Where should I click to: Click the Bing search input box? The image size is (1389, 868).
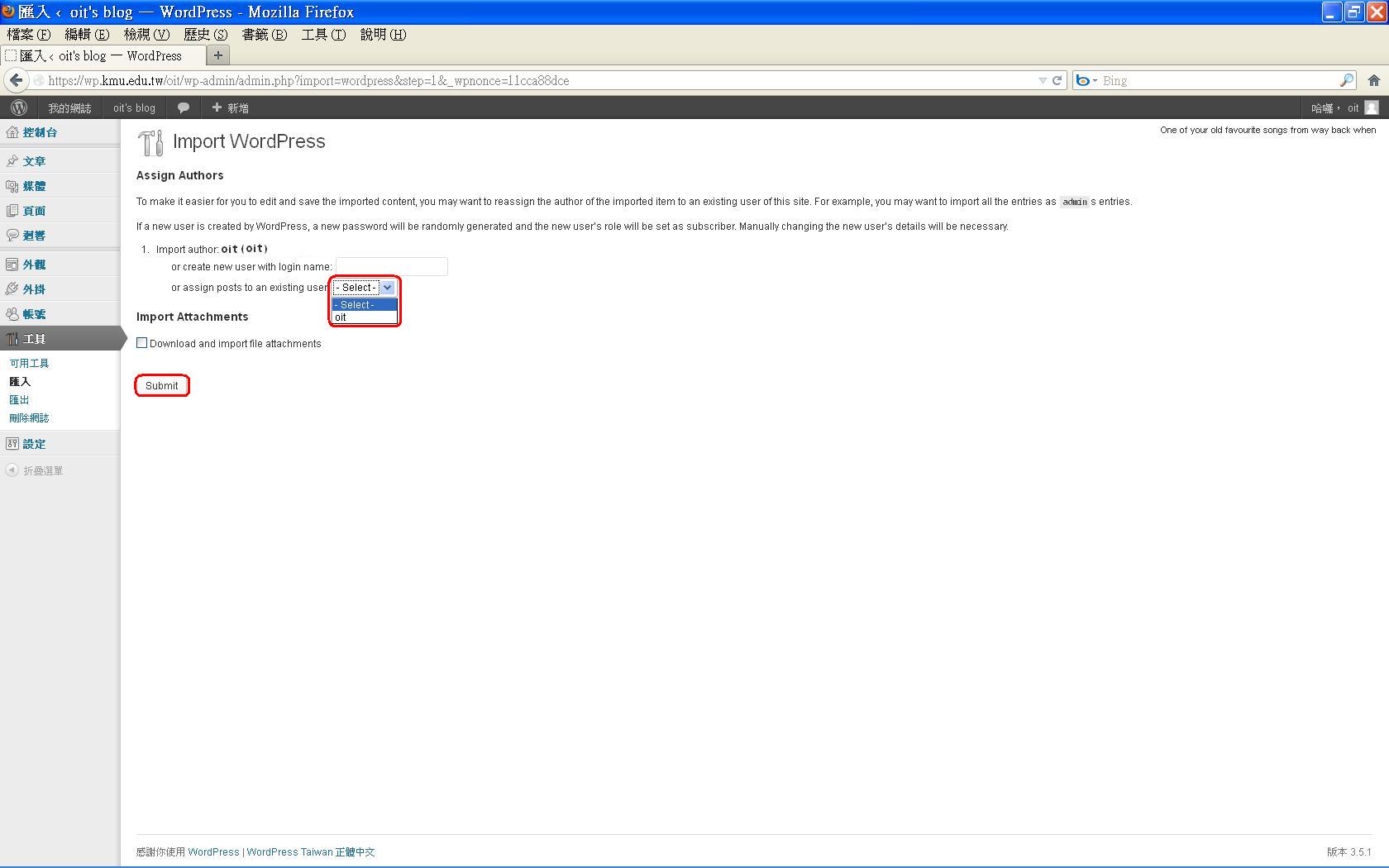[x=1220, y=80]
